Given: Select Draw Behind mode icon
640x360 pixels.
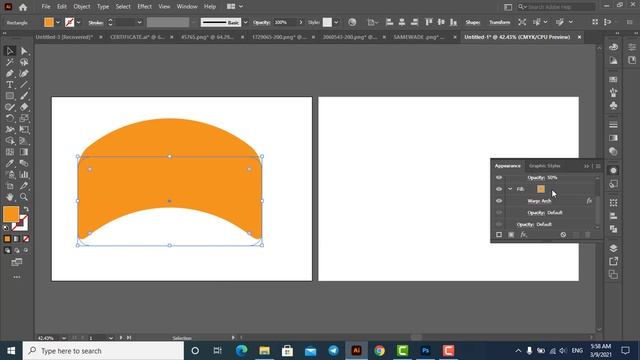Looking at the screenshot, I should pyautogui.click(x=17, y=250).
